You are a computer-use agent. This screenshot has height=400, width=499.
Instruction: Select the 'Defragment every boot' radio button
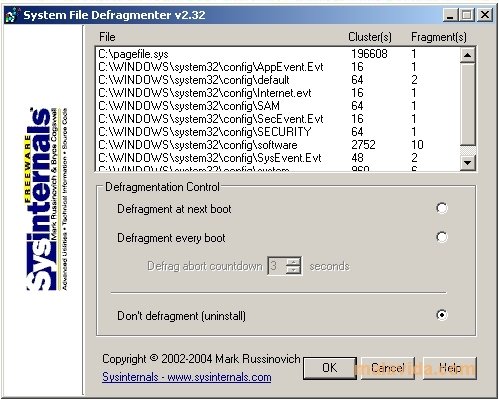coord(442,237)
